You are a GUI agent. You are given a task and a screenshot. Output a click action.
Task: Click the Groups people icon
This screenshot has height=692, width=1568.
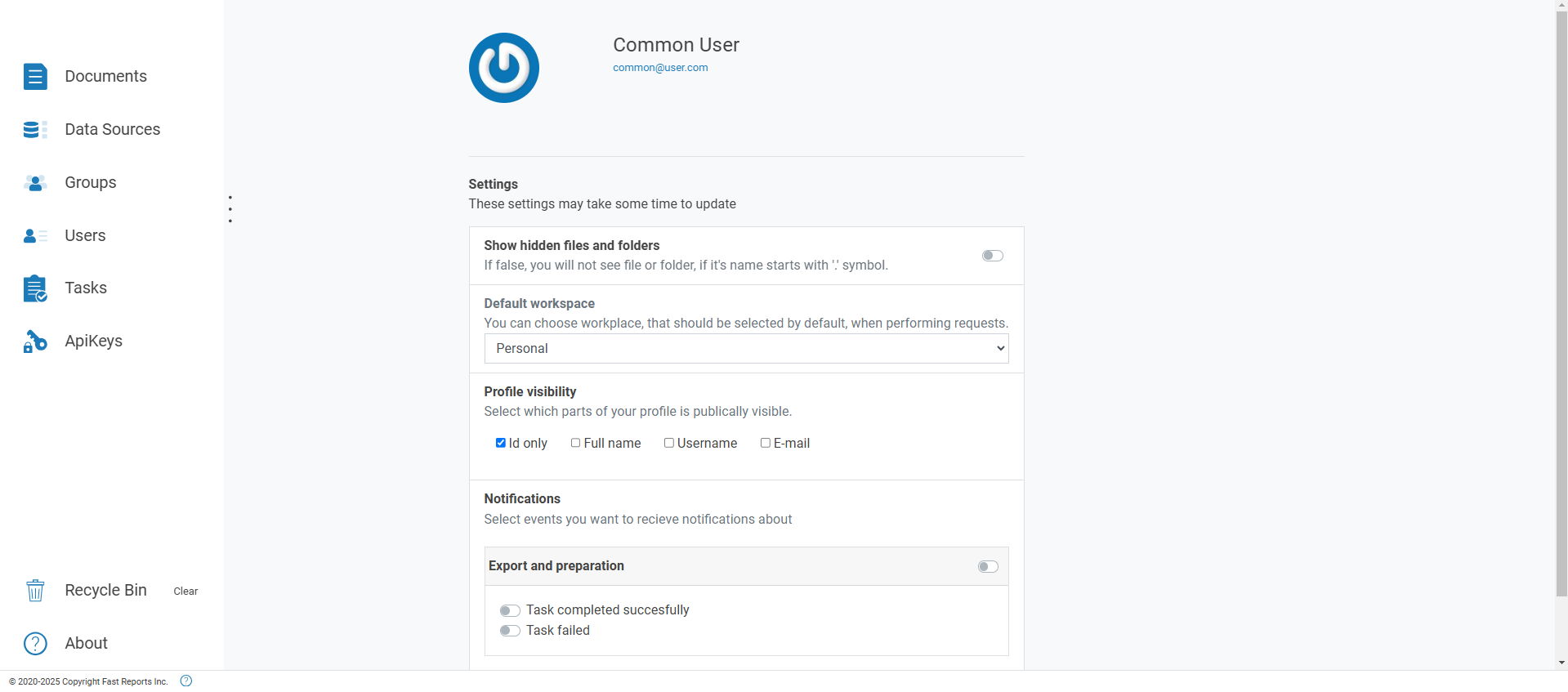pos(35,182)
